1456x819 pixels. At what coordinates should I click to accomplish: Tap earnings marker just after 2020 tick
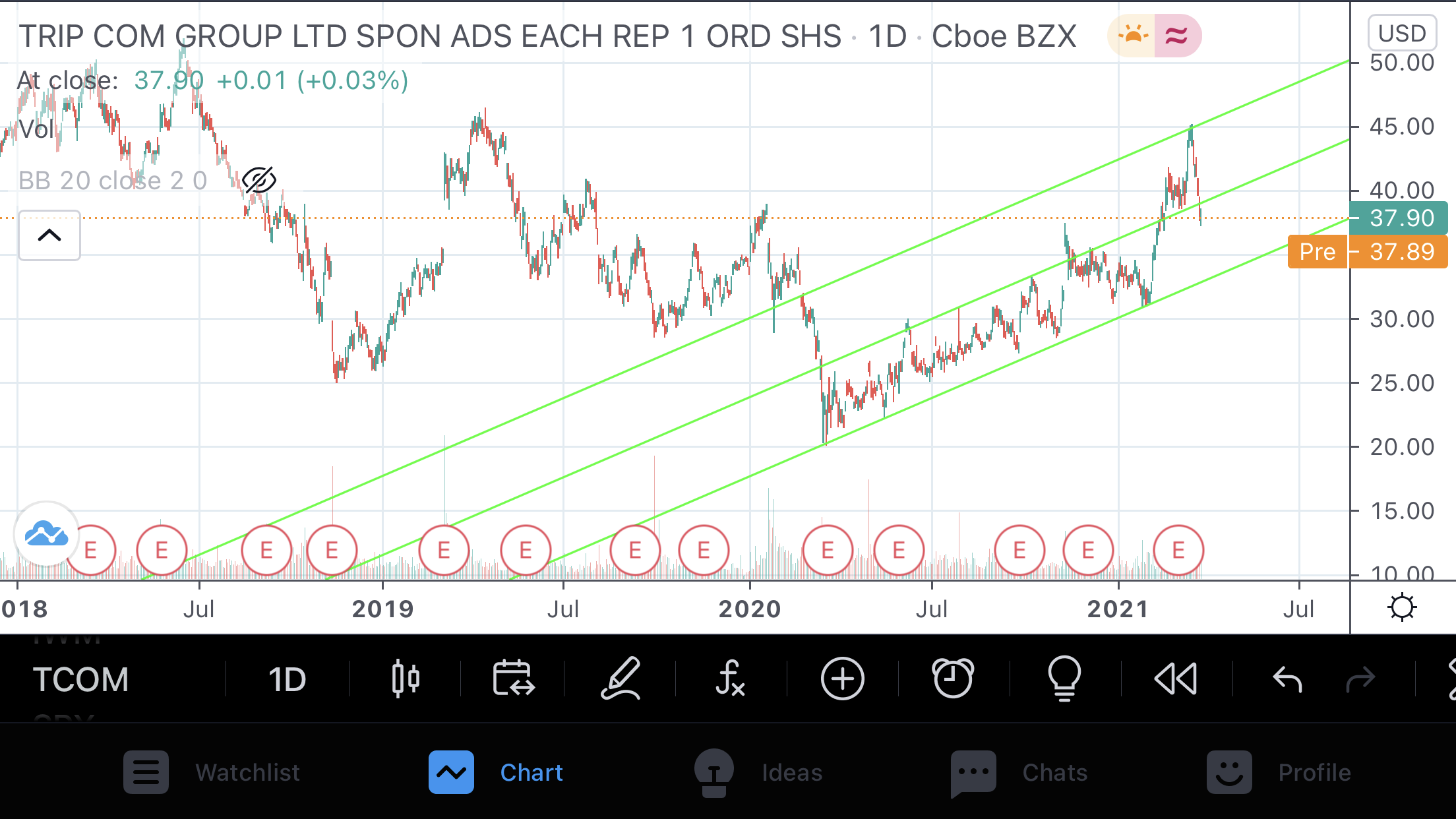tap(828, 550)
